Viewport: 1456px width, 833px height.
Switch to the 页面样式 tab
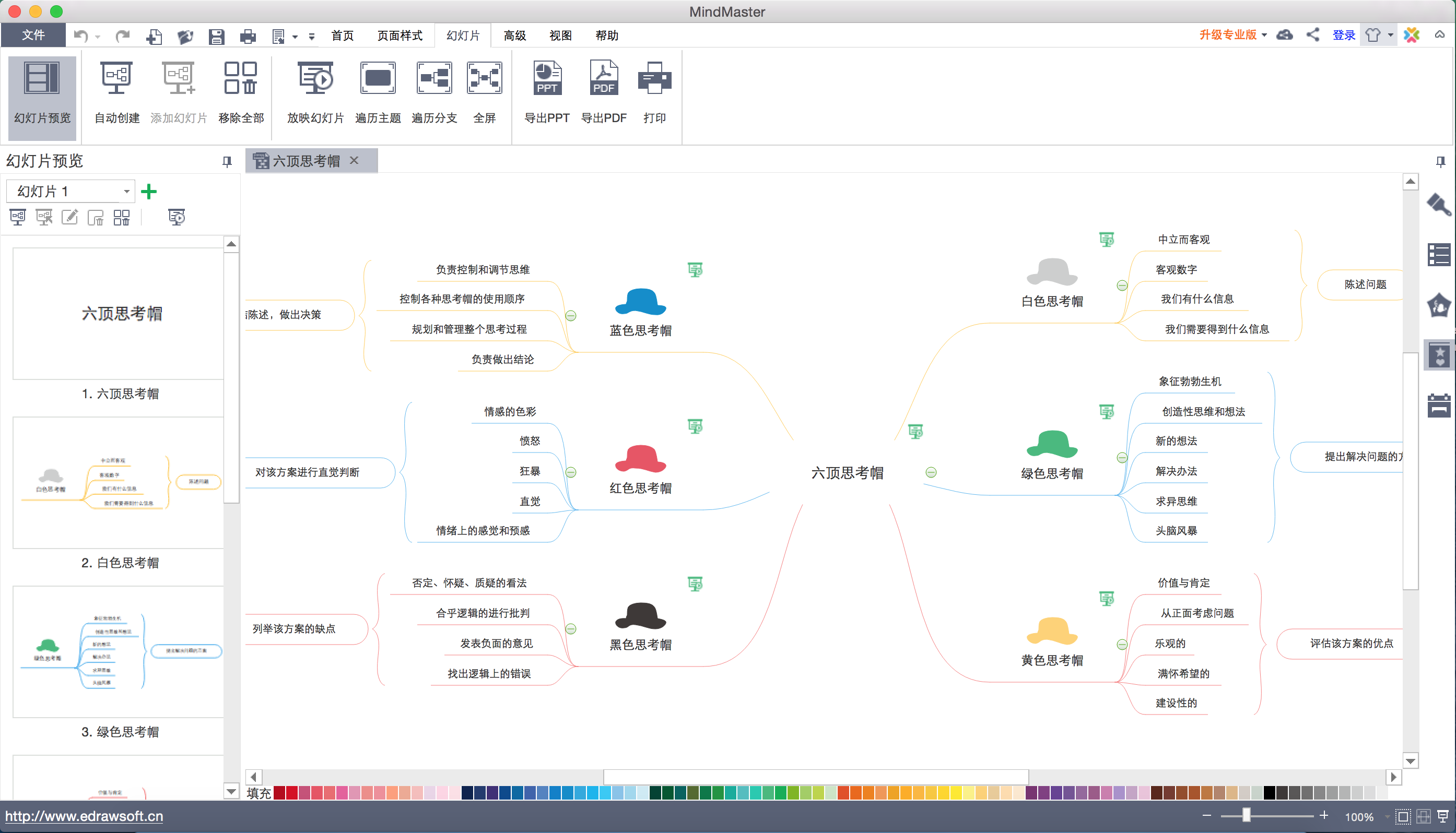pyautogui.click(x=400, y=35)
